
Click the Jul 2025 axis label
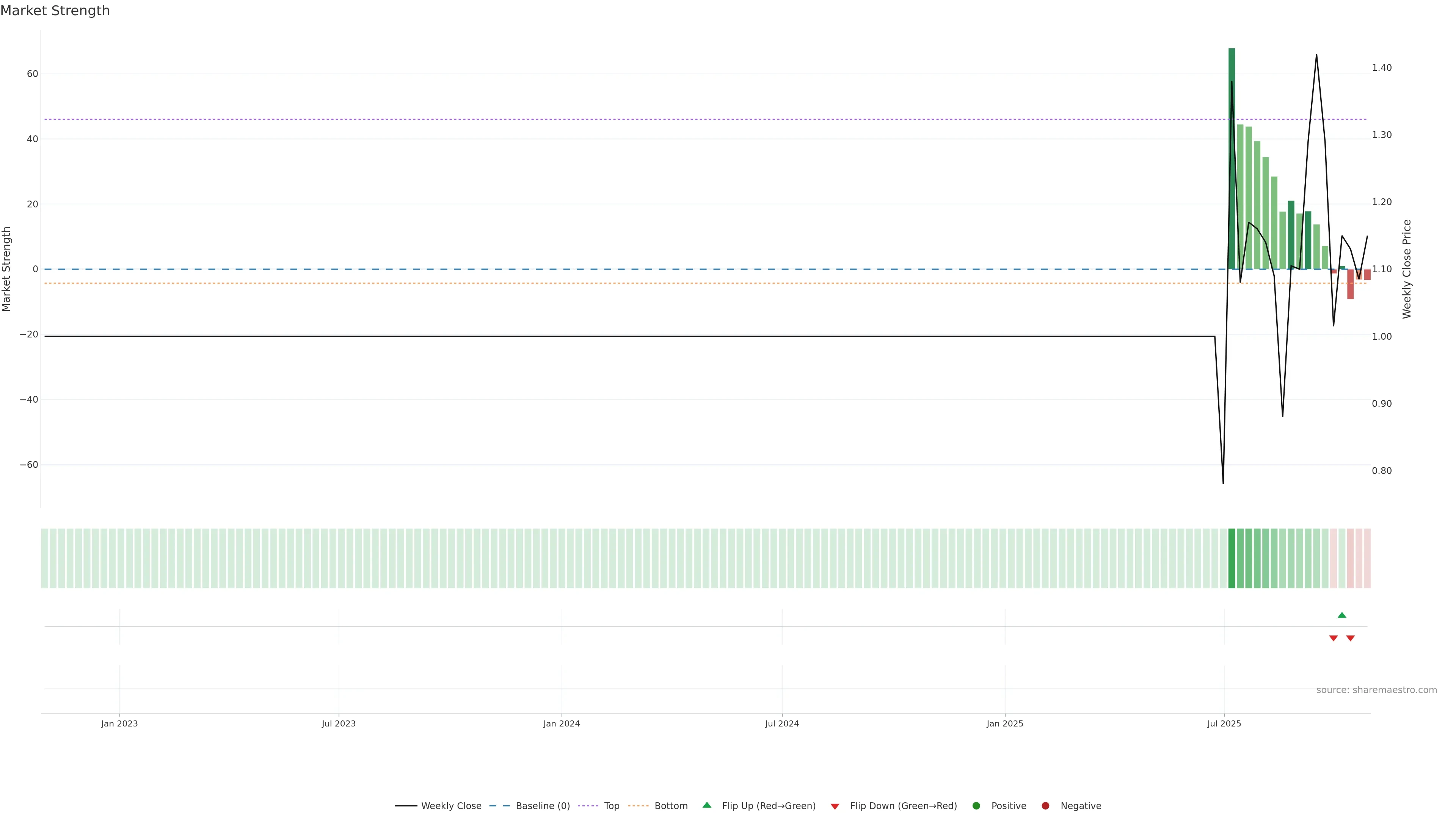pos(1224,723)
